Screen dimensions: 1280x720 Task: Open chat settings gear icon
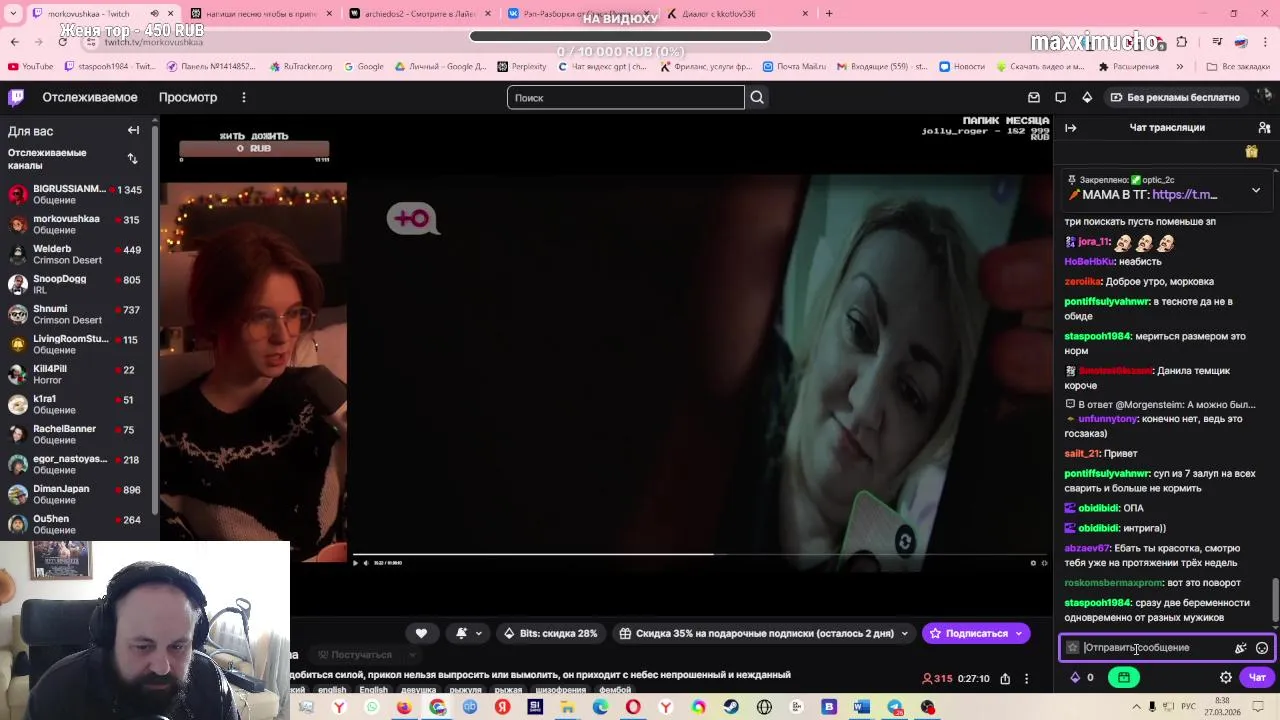1226,677
